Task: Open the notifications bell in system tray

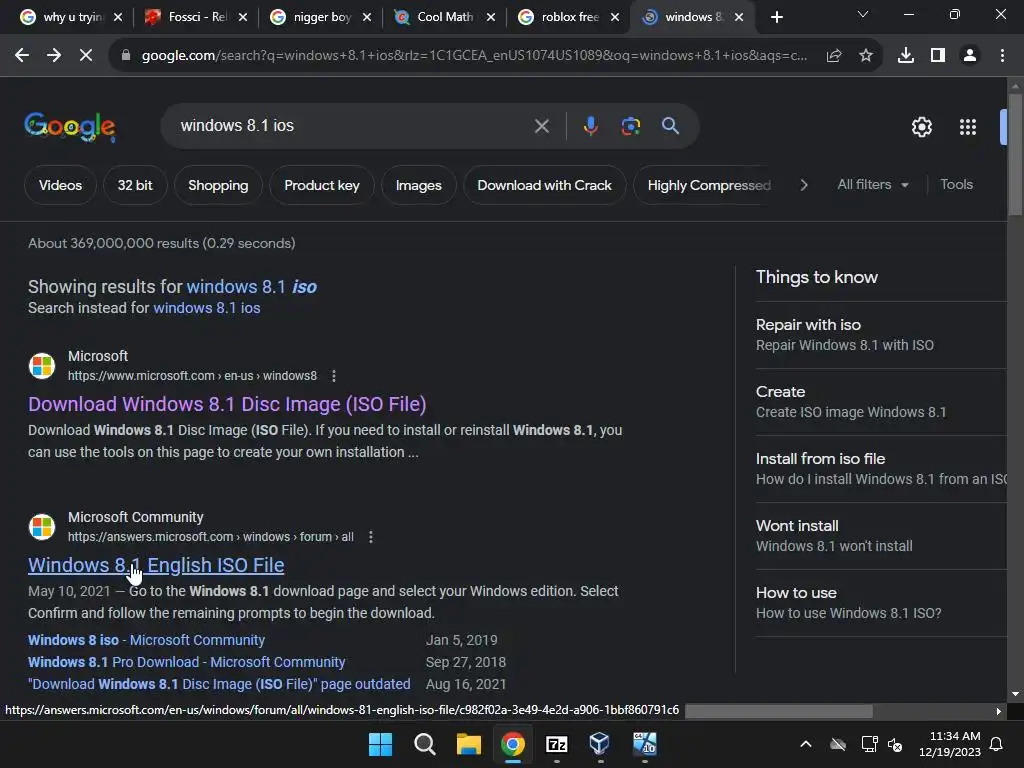Action: (997, 744)
